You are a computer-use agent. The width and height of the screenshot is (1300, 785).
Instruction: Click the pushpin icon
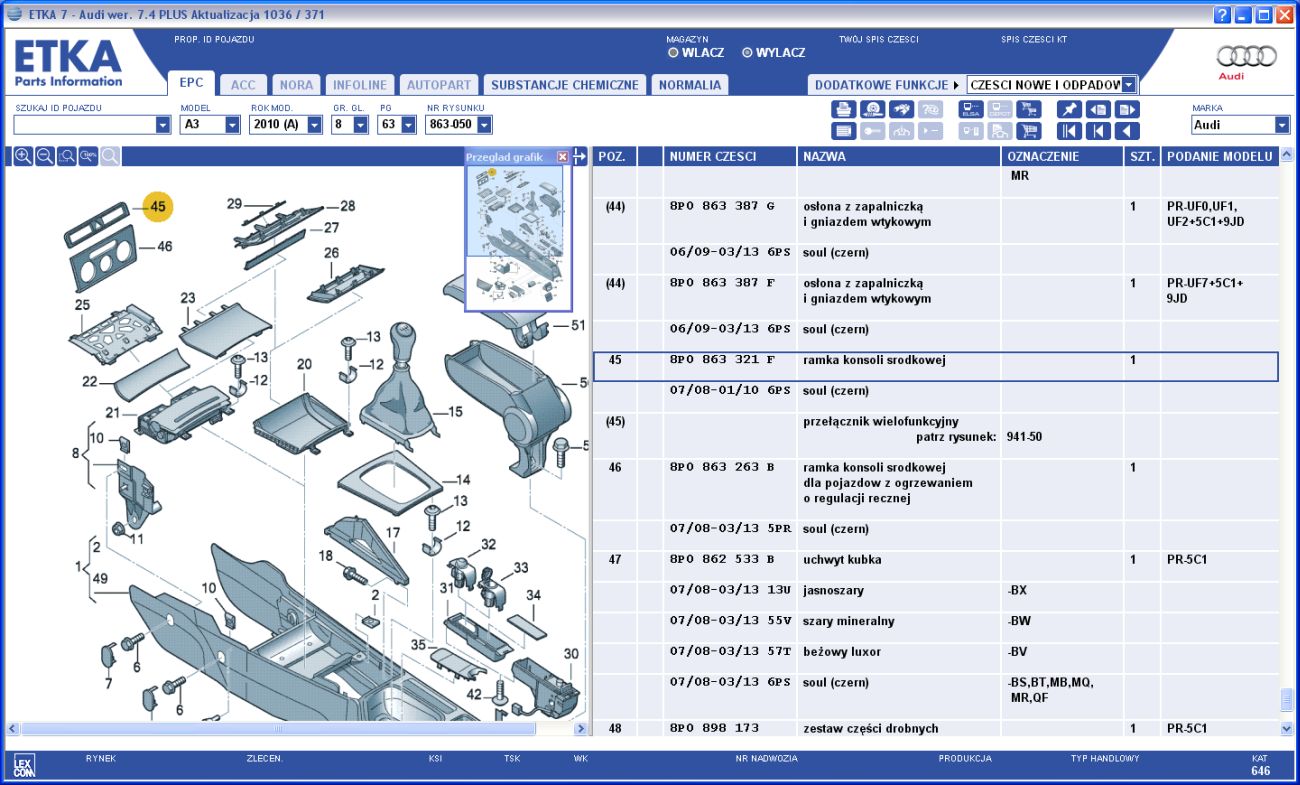click(x=1069, y=110)
